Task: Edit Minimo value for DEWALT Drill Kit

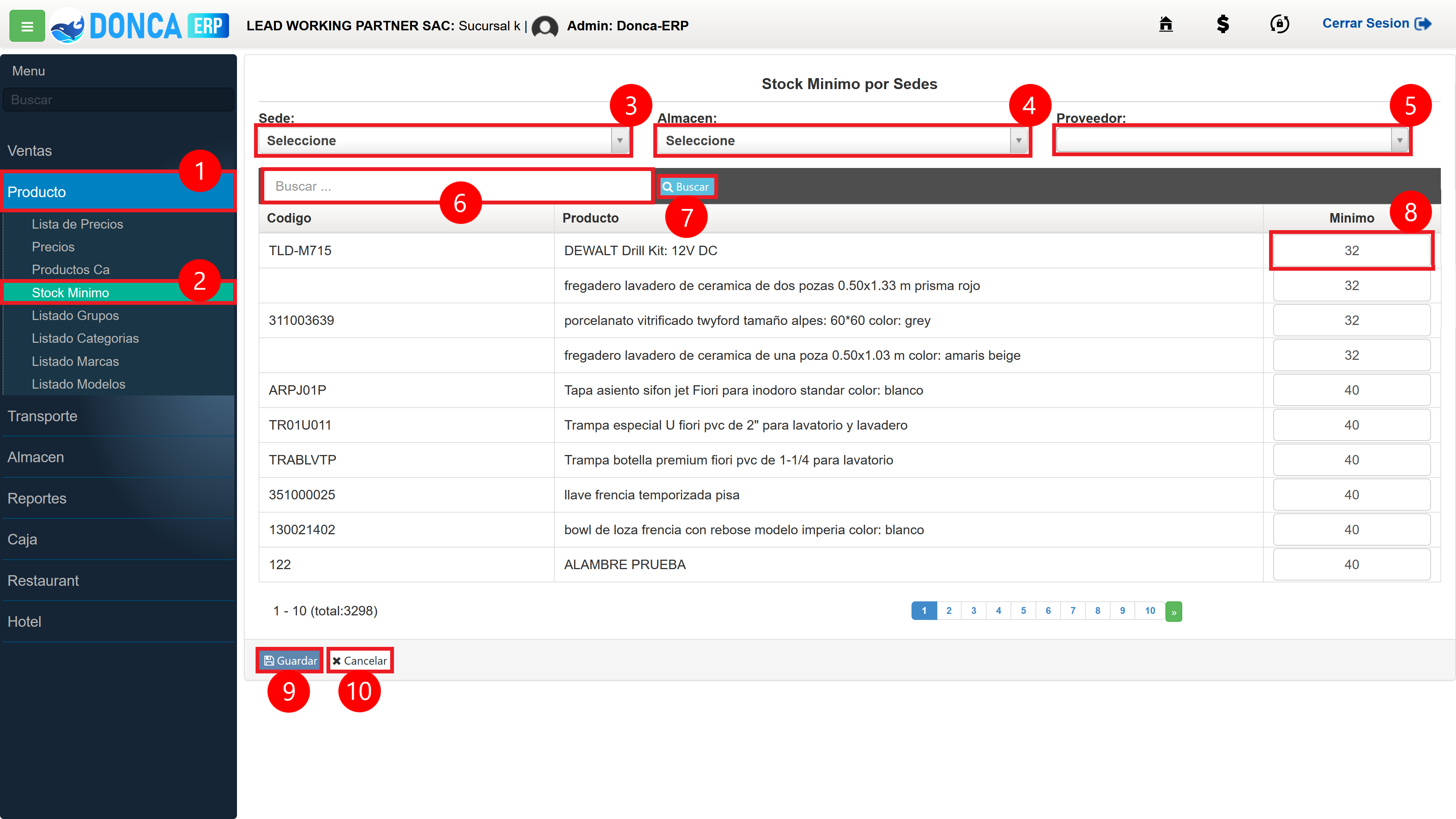Action: click(1351, 251)
